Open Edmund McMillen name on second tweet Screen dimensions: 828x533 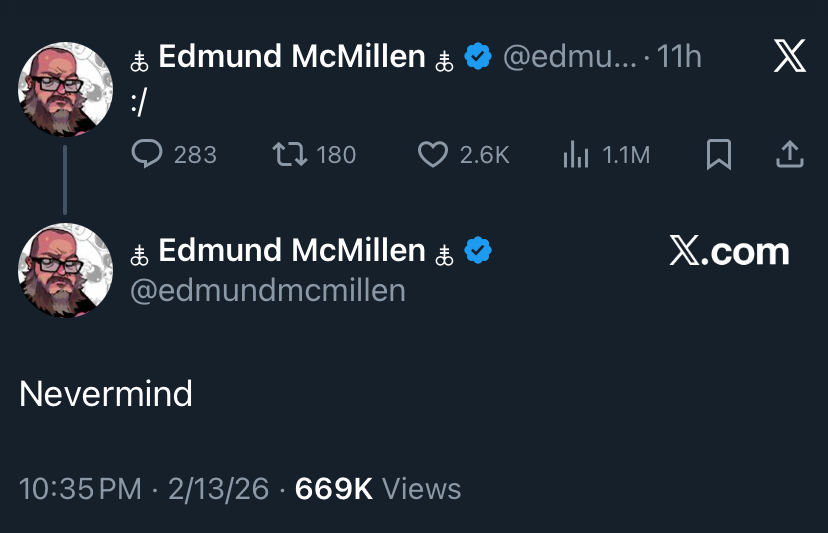point(291,251)
